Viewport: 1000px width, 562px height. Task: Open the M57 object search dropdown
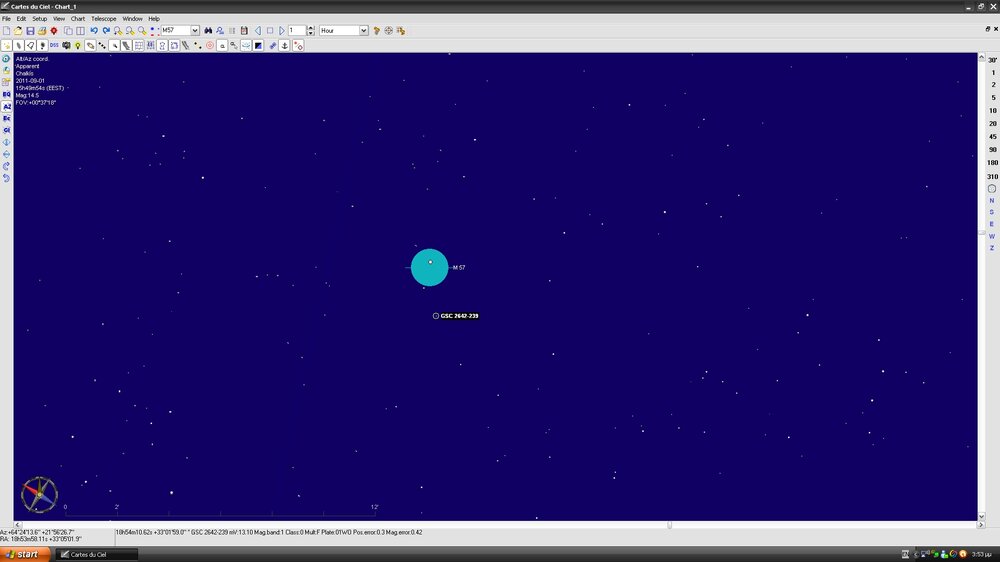pyautogui.click(x=194, y=31)
